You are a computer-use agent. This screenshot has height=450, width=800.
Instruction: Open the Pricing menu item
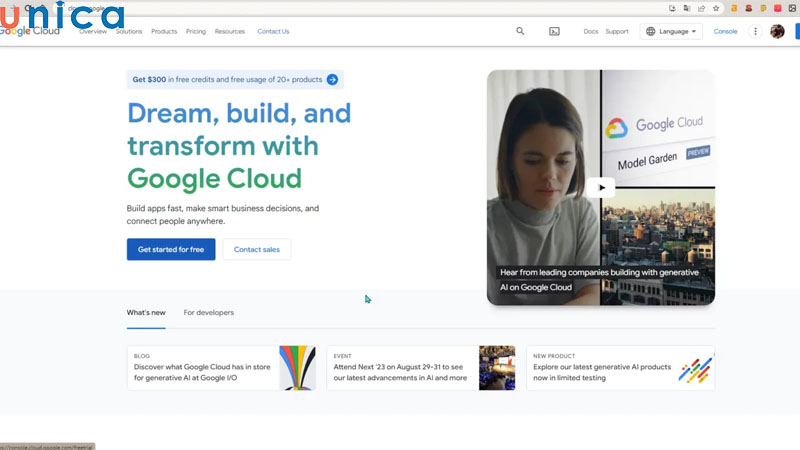pos(196,31)
